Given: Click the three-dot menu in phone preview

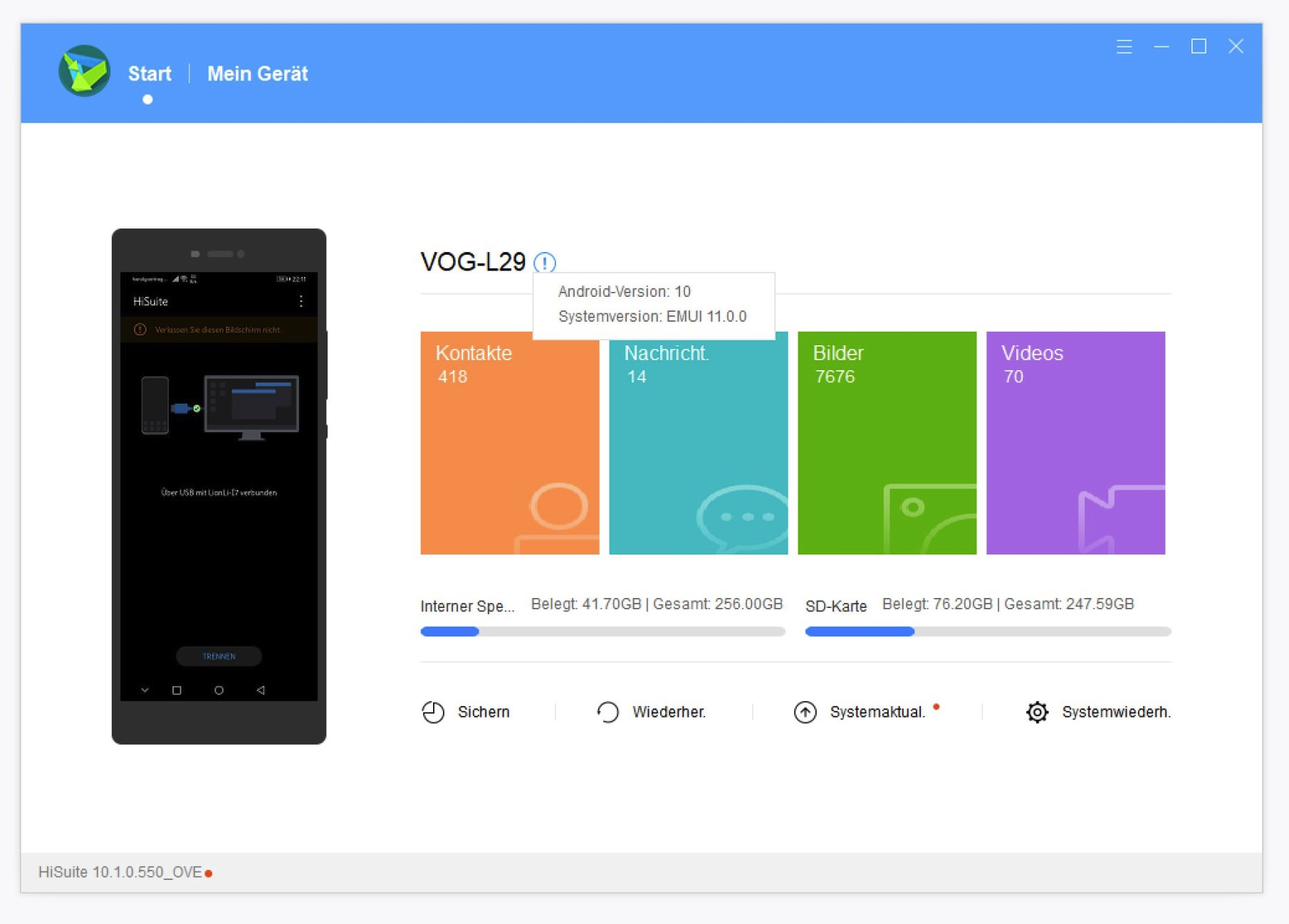Looking at the screenshot, I should (301, 301).
